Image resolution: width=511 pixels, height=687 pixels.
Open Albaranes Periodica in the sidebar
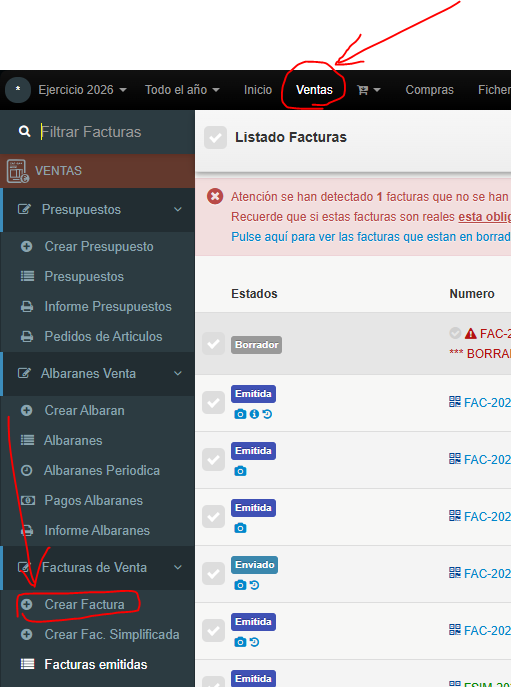point(102,471)
